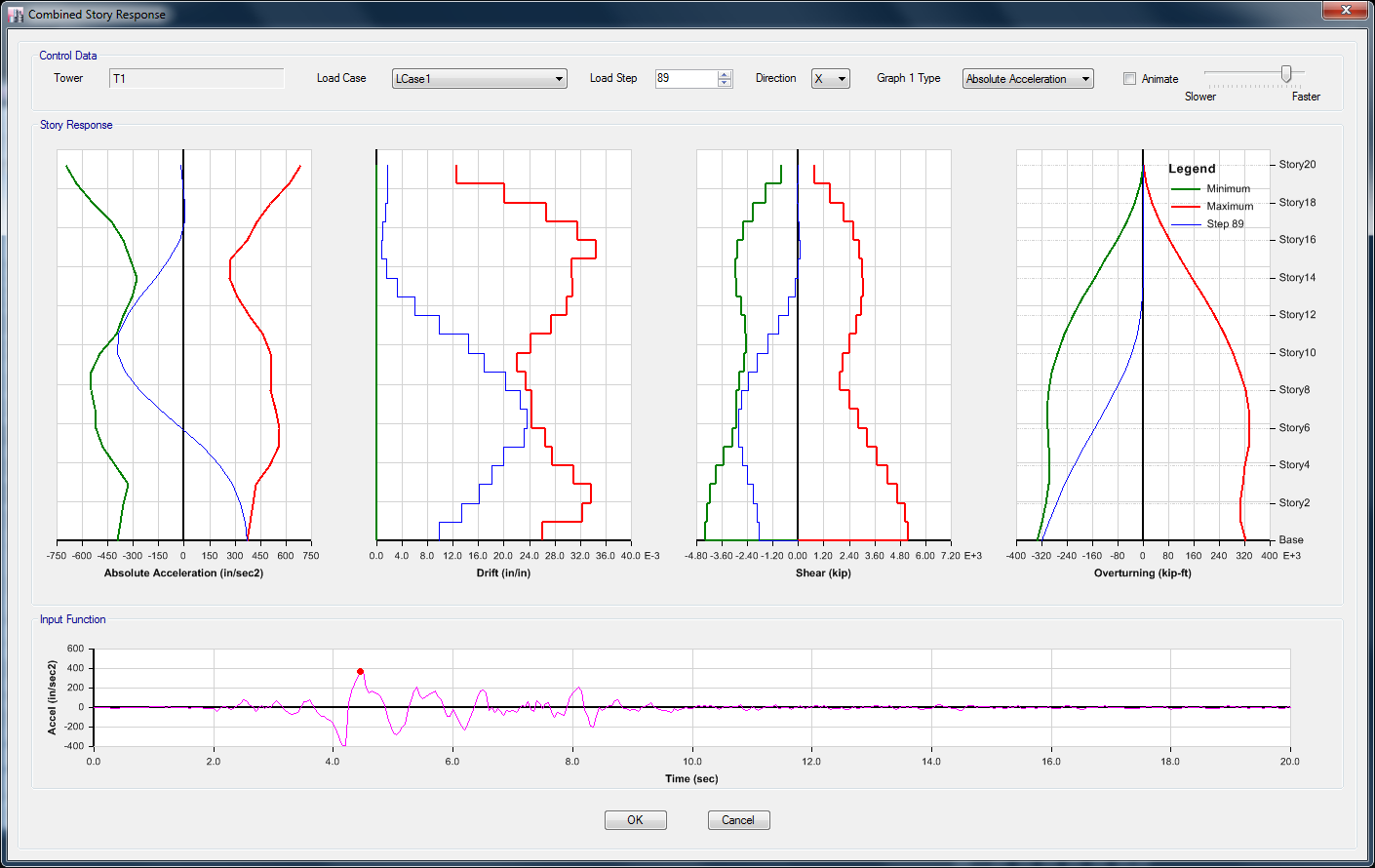Click the Story Response group label
The width and height of the screenshot is (1375, 868).
(x=76, y=125)
